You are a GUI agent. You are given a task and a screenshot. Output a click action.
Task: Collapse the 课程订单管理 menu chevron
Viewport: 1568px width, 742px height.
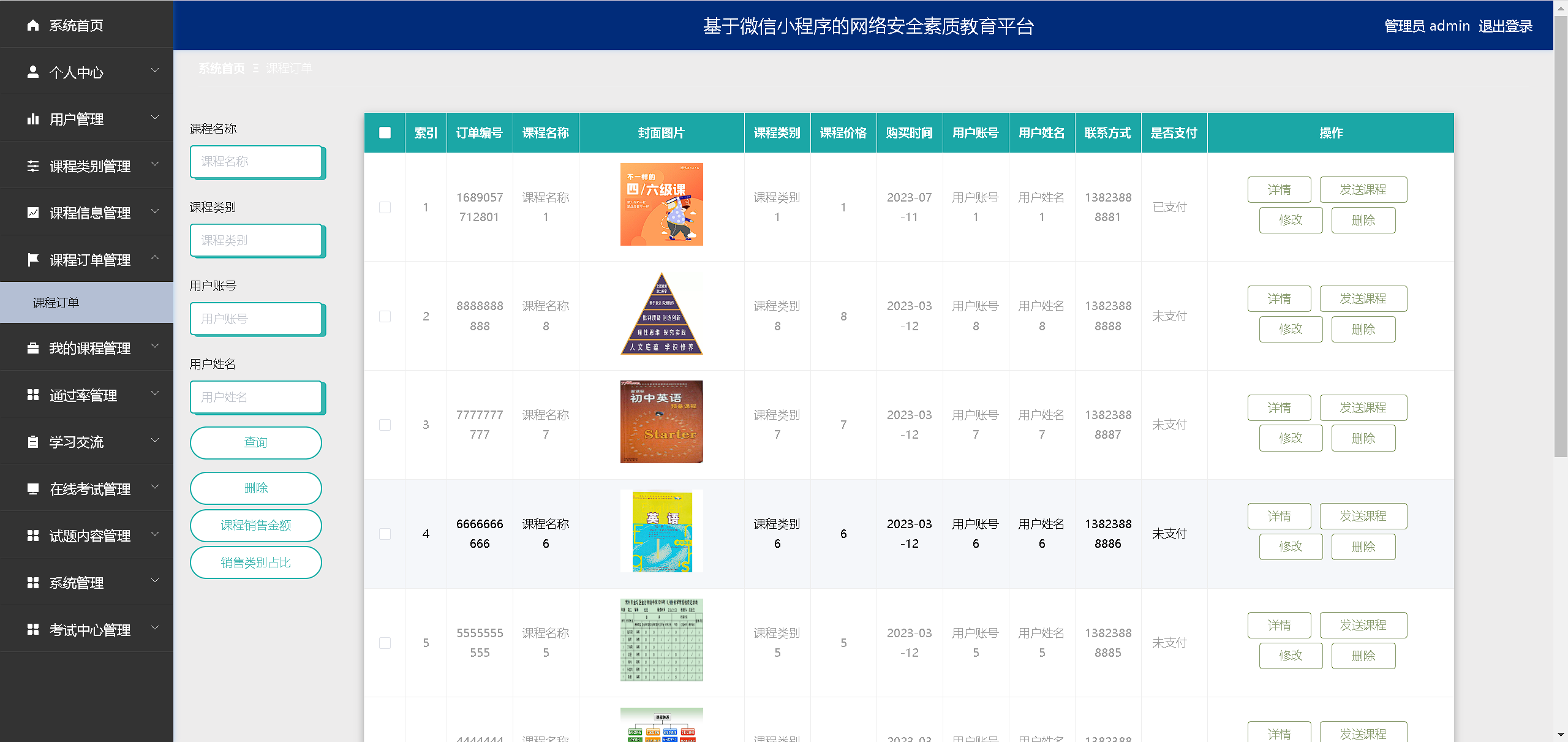point(155,258)
